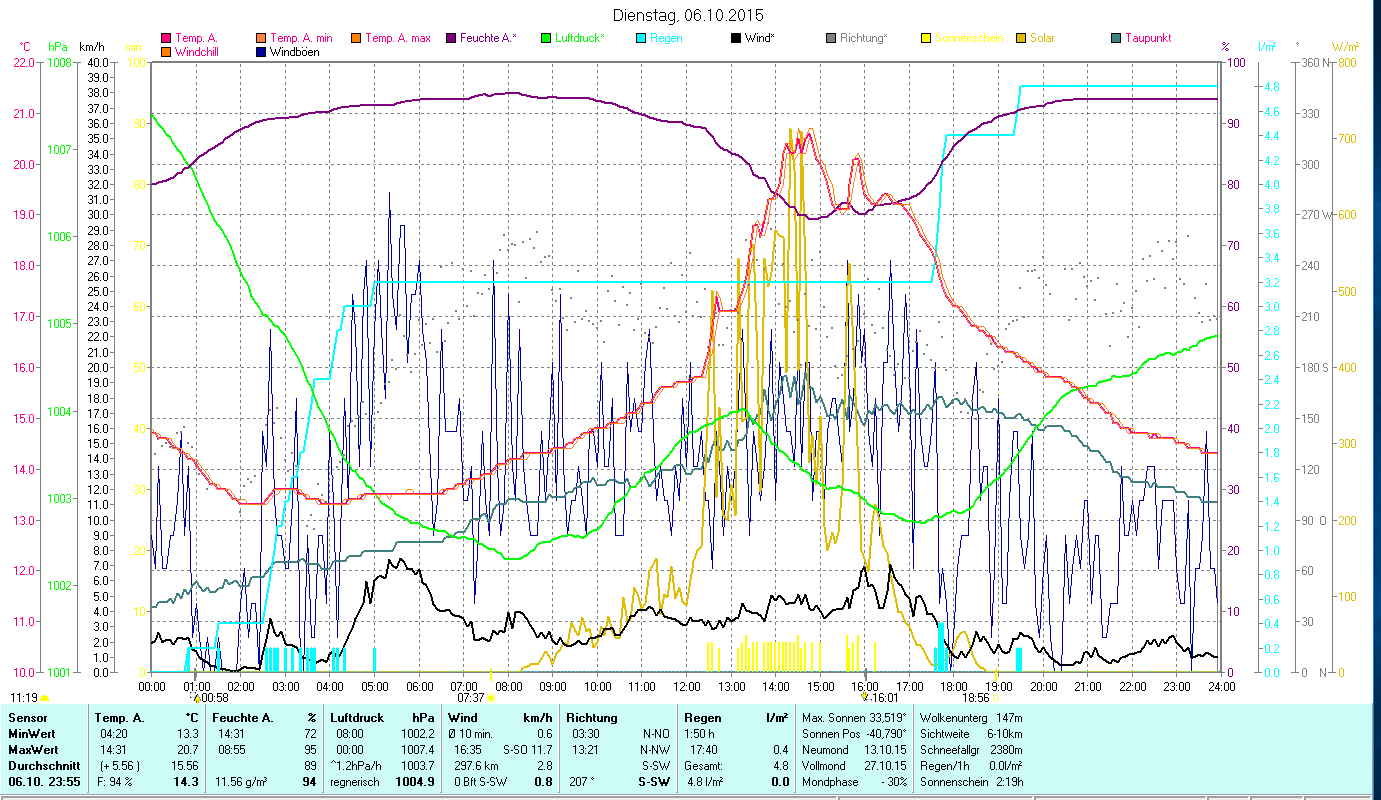Image resolution: width=1381 pixels, height=800 pixels.
Task: Click the minimum temperature value 13.3
Action: click(188, 734)
